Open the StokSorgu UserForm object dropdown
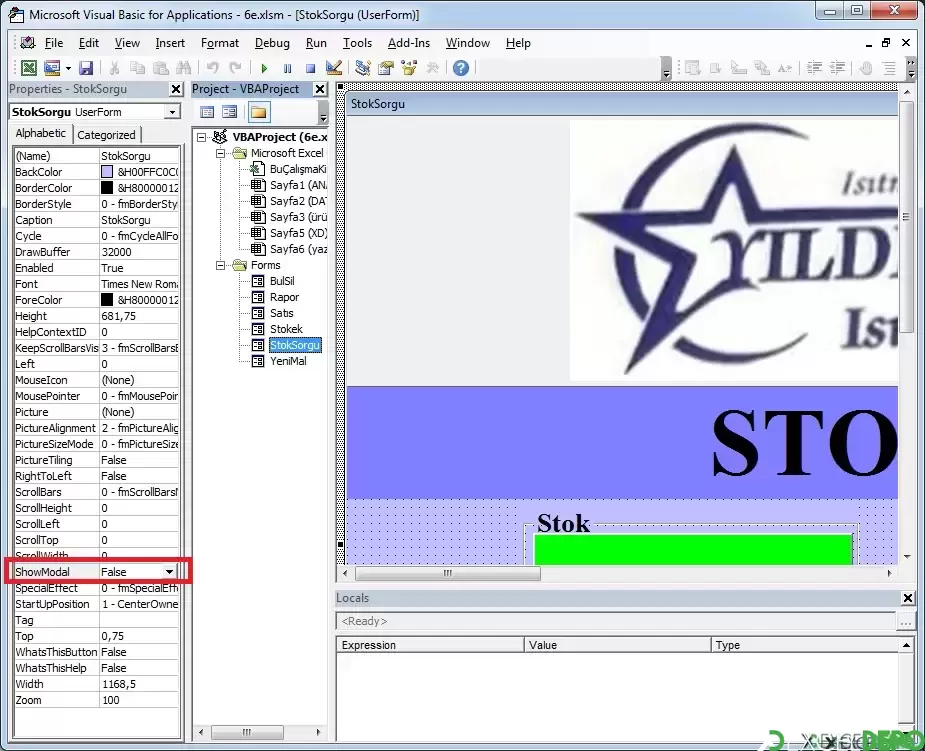The image size is (925, 751). [x=172, y=112]
